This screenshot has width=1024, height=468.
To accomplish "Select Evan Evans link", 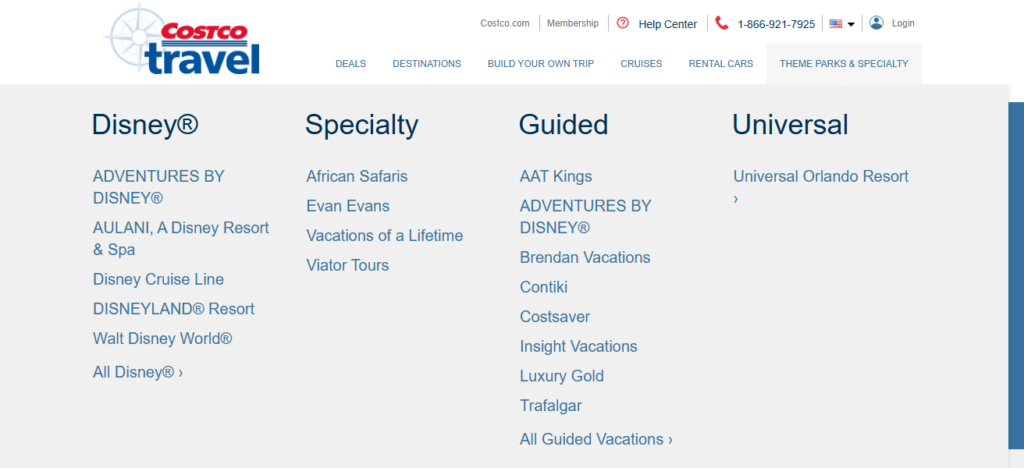I will click(x=348, y=206).
